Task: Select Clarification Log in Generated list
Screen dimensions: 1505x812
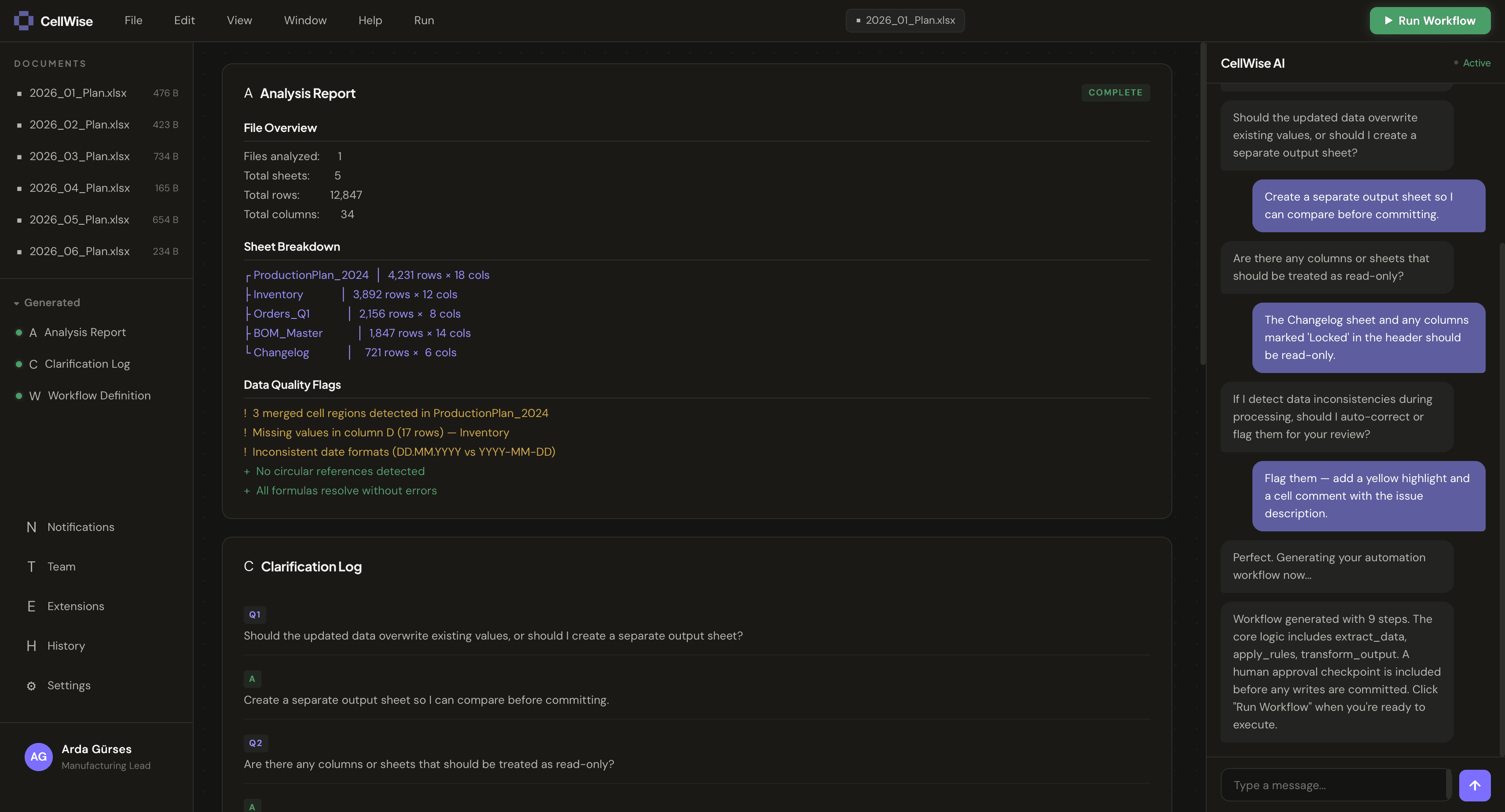Action: (87, 364)
